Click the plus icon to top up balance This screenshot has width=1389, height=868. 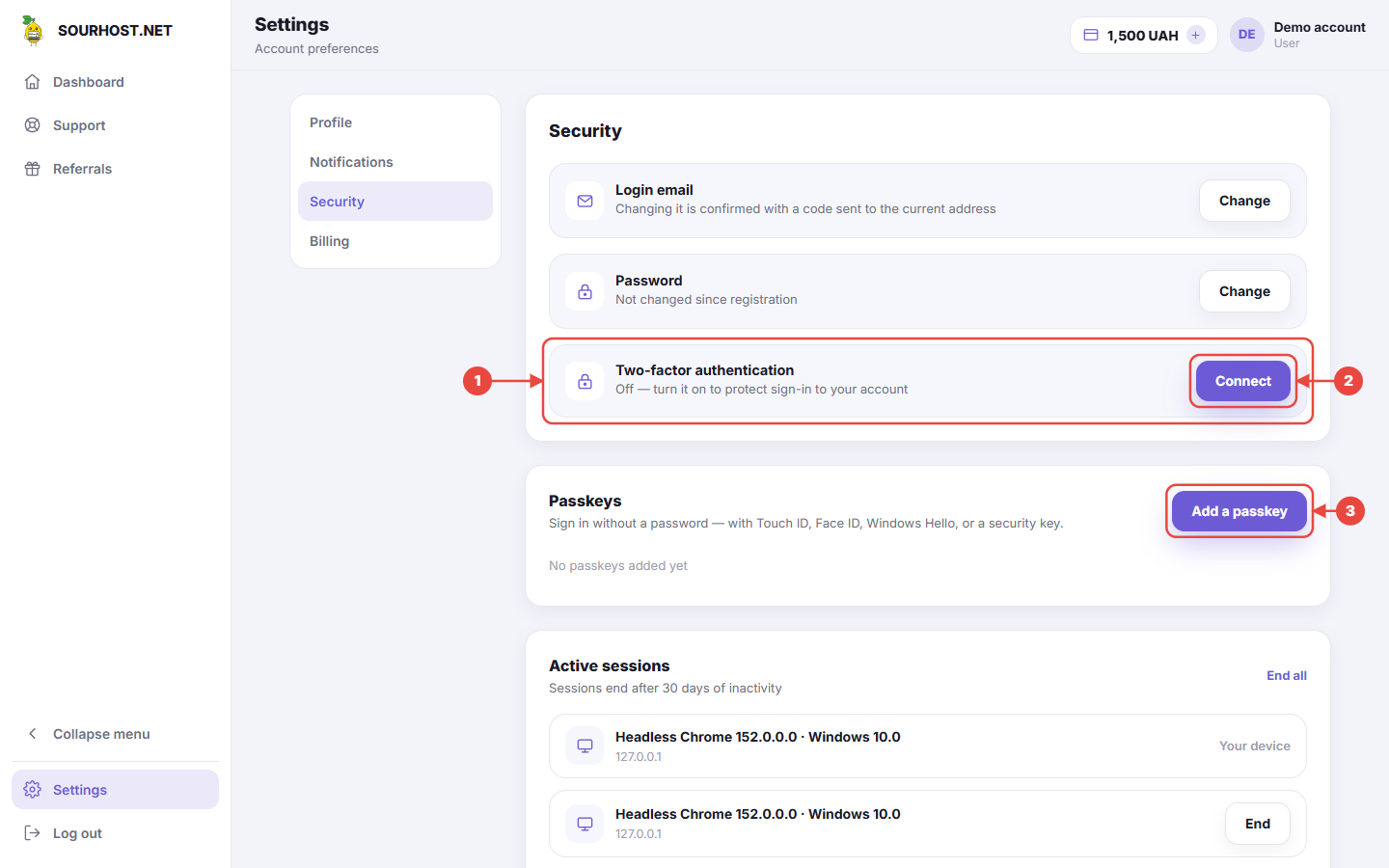pos(1196,35)
